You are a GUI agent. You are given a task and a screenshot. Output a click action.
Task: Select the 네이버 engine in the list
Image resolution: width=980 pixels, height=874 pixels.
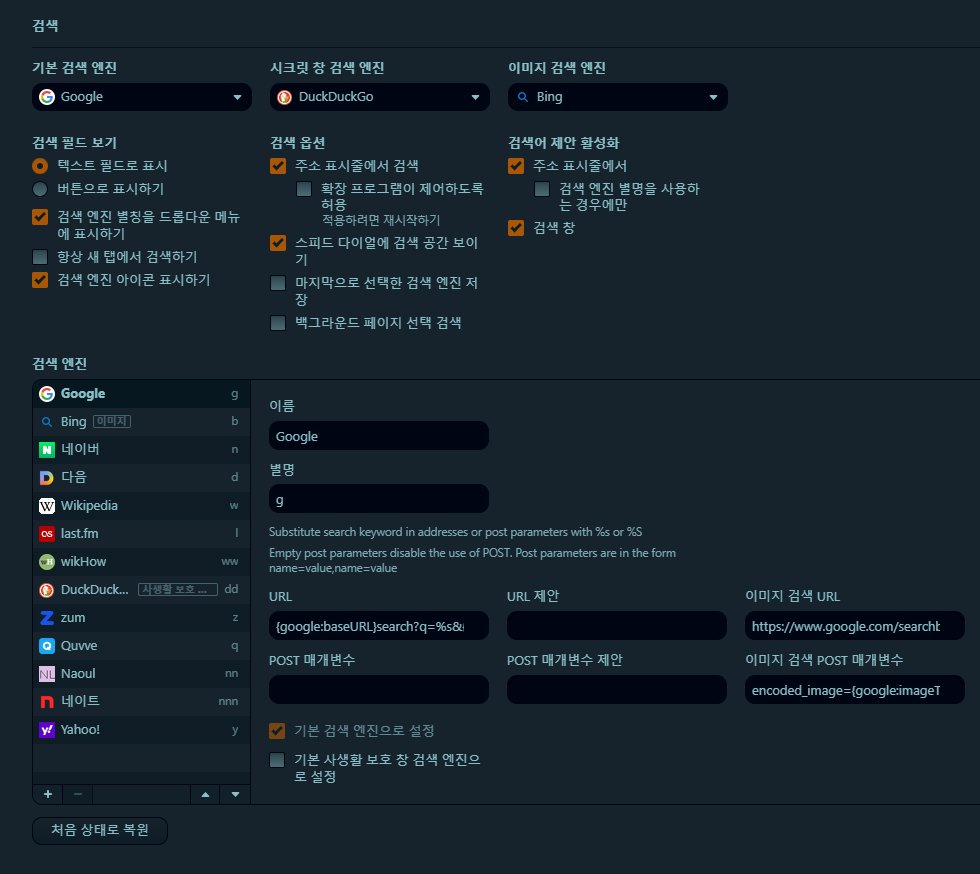100,449
